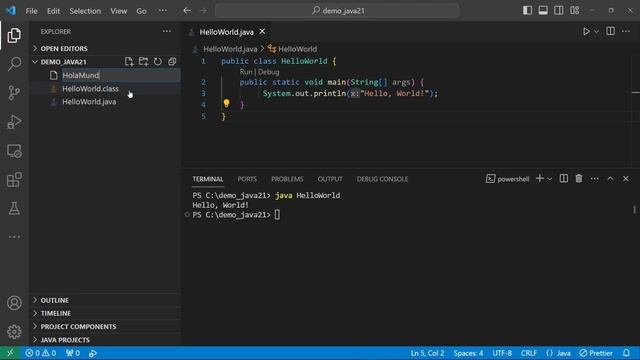640x360 pixels.
Task: Select the TERMINAL panel tab
Action: click(208, 179)
